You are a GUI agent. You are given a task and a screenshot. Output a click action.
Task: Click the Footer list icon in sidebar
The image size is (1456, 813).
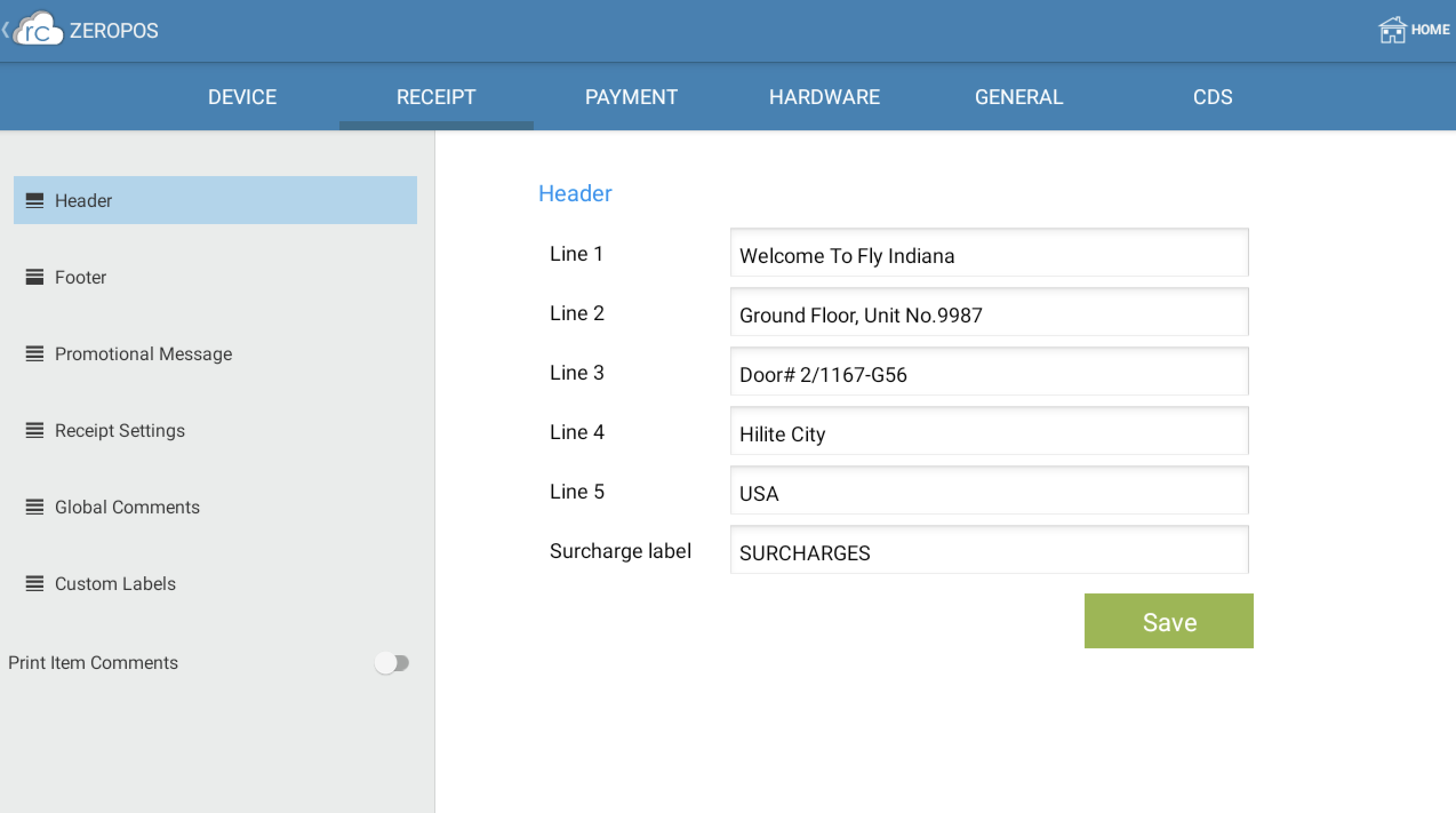click(x=35, y=277)
